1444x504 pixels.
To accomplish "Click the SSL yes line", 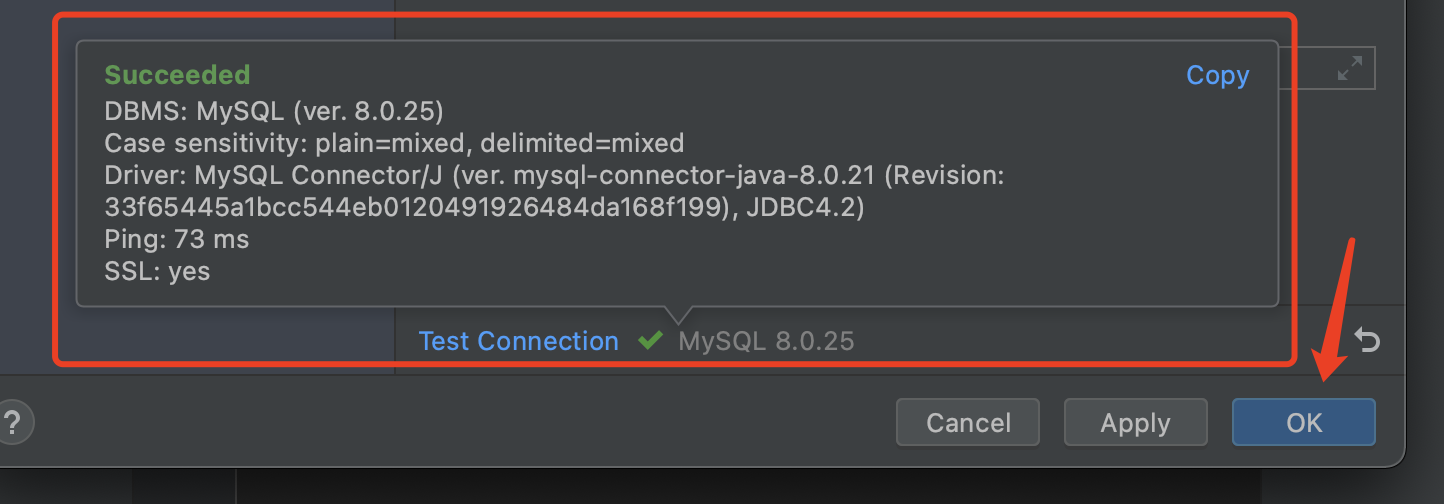I will 157,272.
